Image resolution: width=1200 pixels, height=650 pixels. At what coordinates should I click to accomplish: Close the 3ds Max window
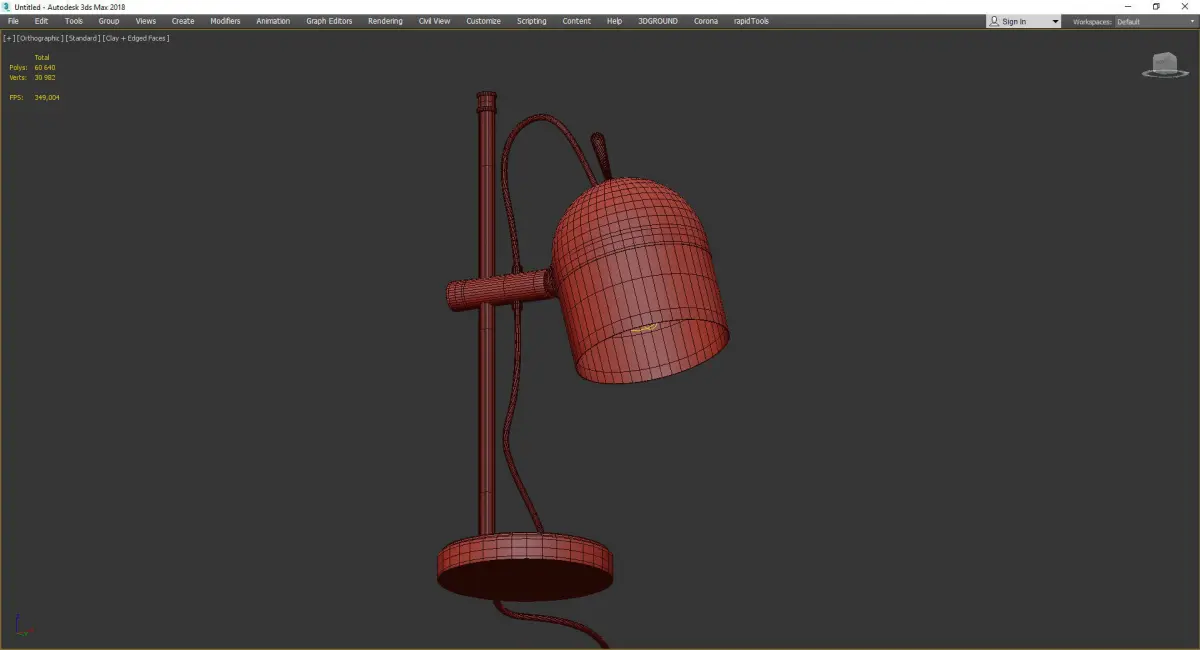click(x=1184, y=7)
